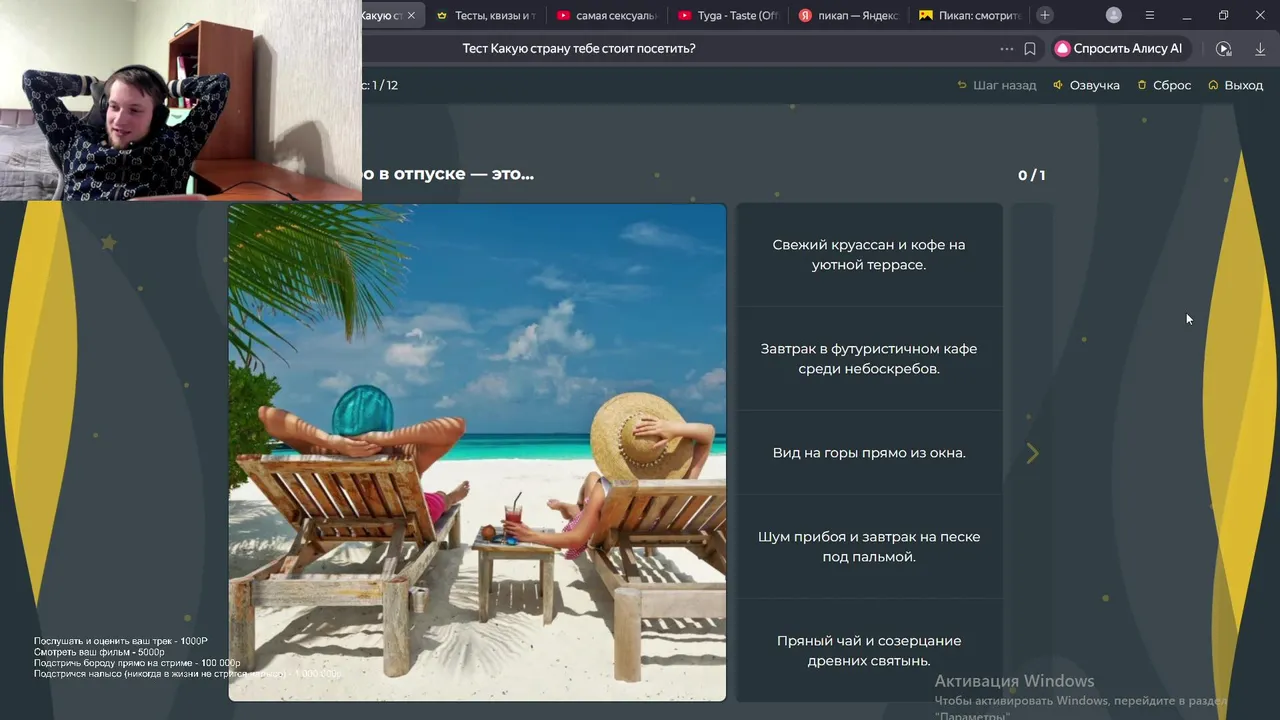Click "Выход" to exit the quiz

point(1236,85)
